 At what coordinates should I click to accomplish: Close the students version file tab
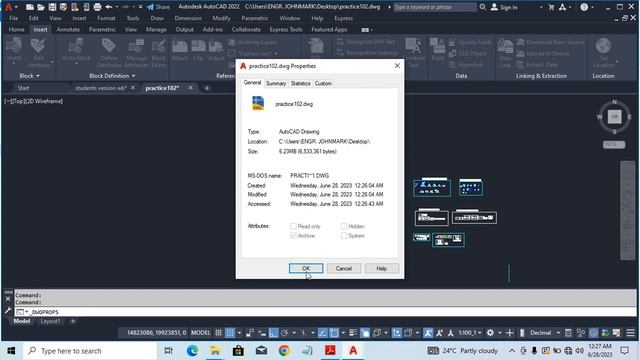pos(133,88)
